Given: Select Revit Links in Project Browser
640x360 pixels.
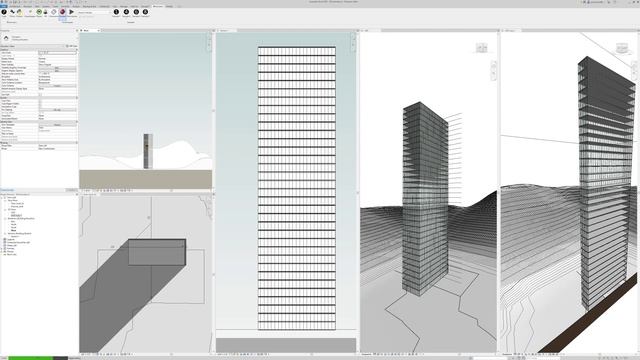Looking at the screenshot, I should pyautogui.click(x=12, y=254).
